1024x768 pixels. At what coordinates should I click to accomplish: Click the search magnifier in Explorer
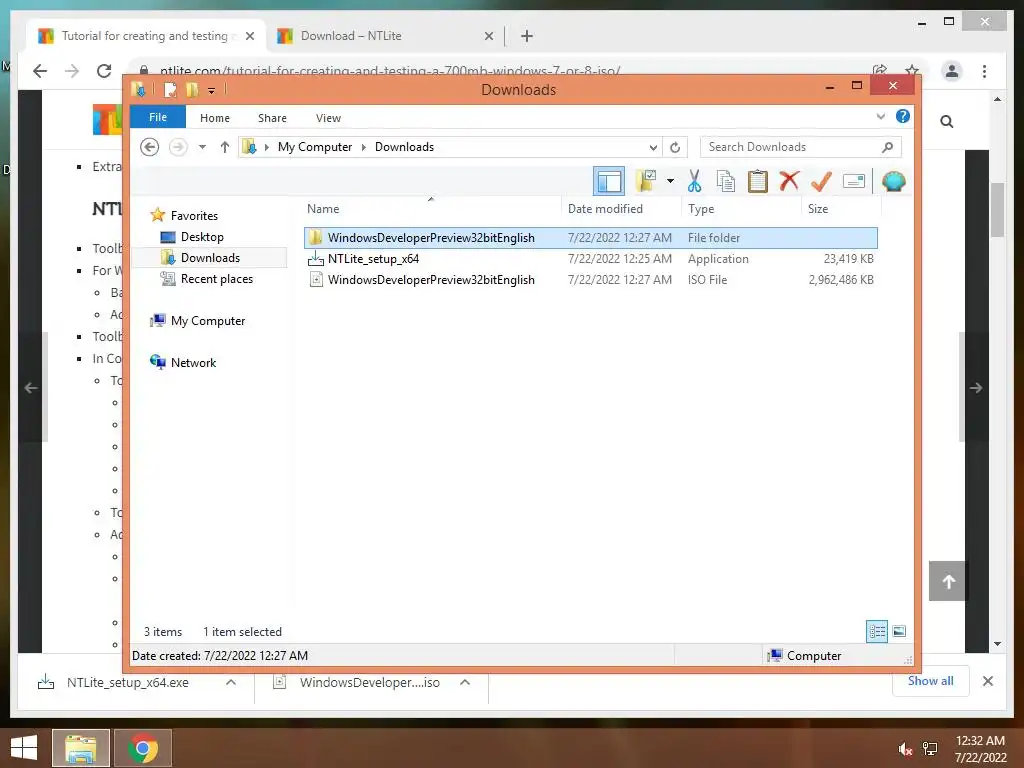[887, 147]
